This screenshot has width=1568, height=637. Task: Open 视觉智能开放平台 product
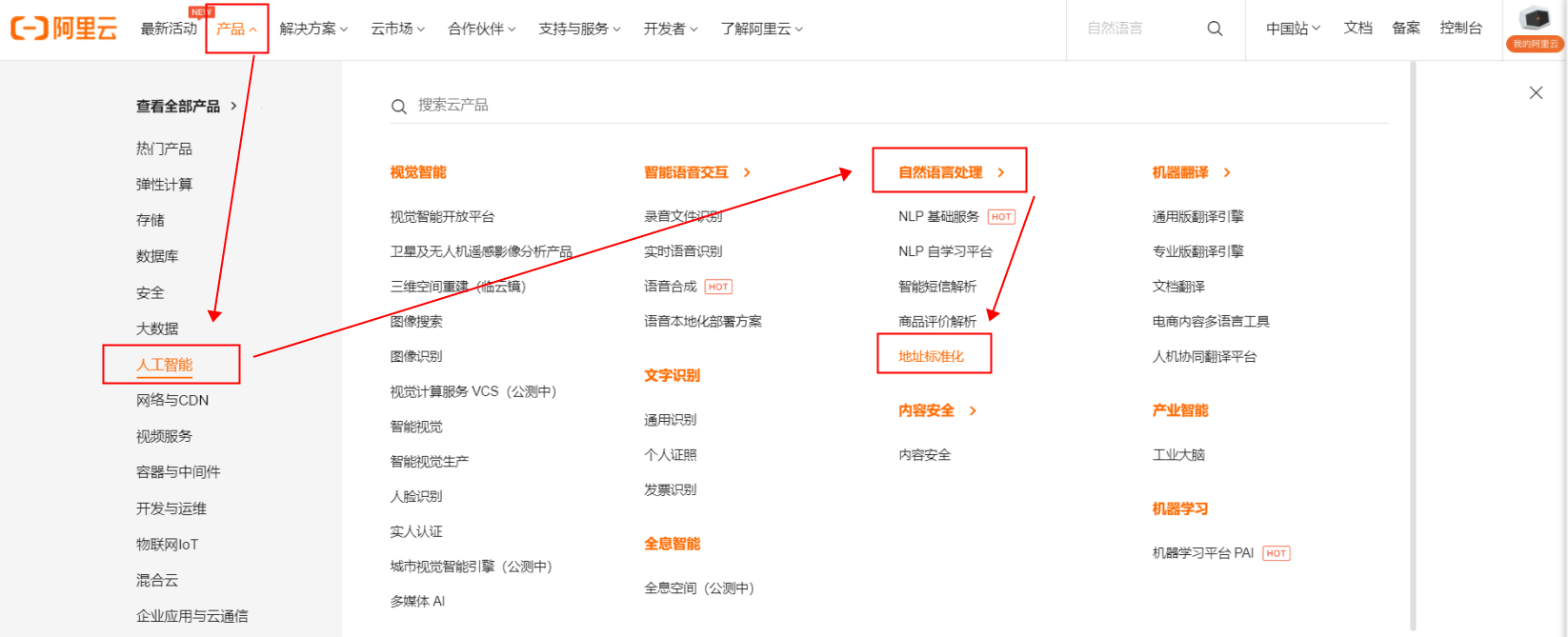(442, 217)
